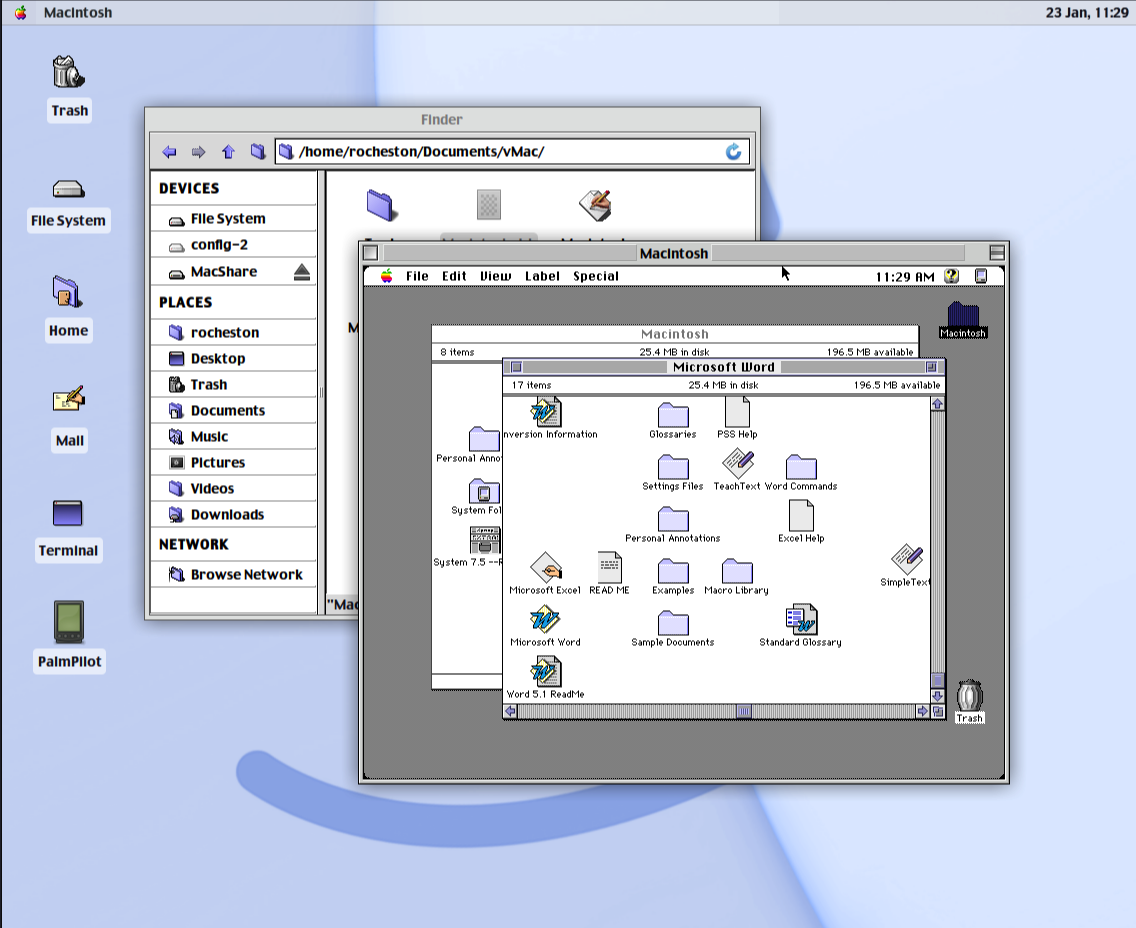Select the Macro Library folder

coord(737,570)
